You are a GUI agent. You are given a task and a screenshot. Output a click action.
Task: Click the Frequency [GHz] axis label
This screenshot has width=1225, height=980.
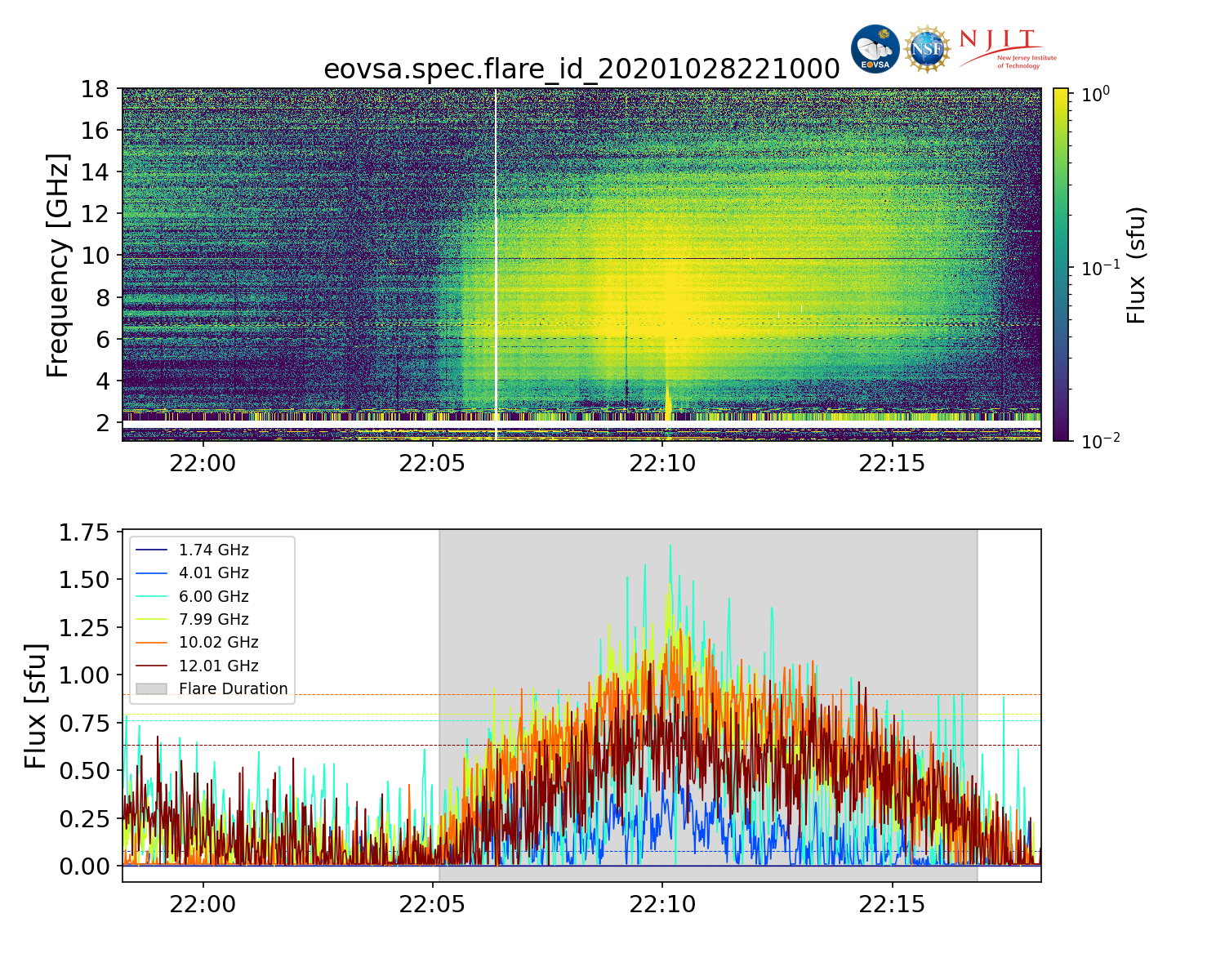coord(58,265)
